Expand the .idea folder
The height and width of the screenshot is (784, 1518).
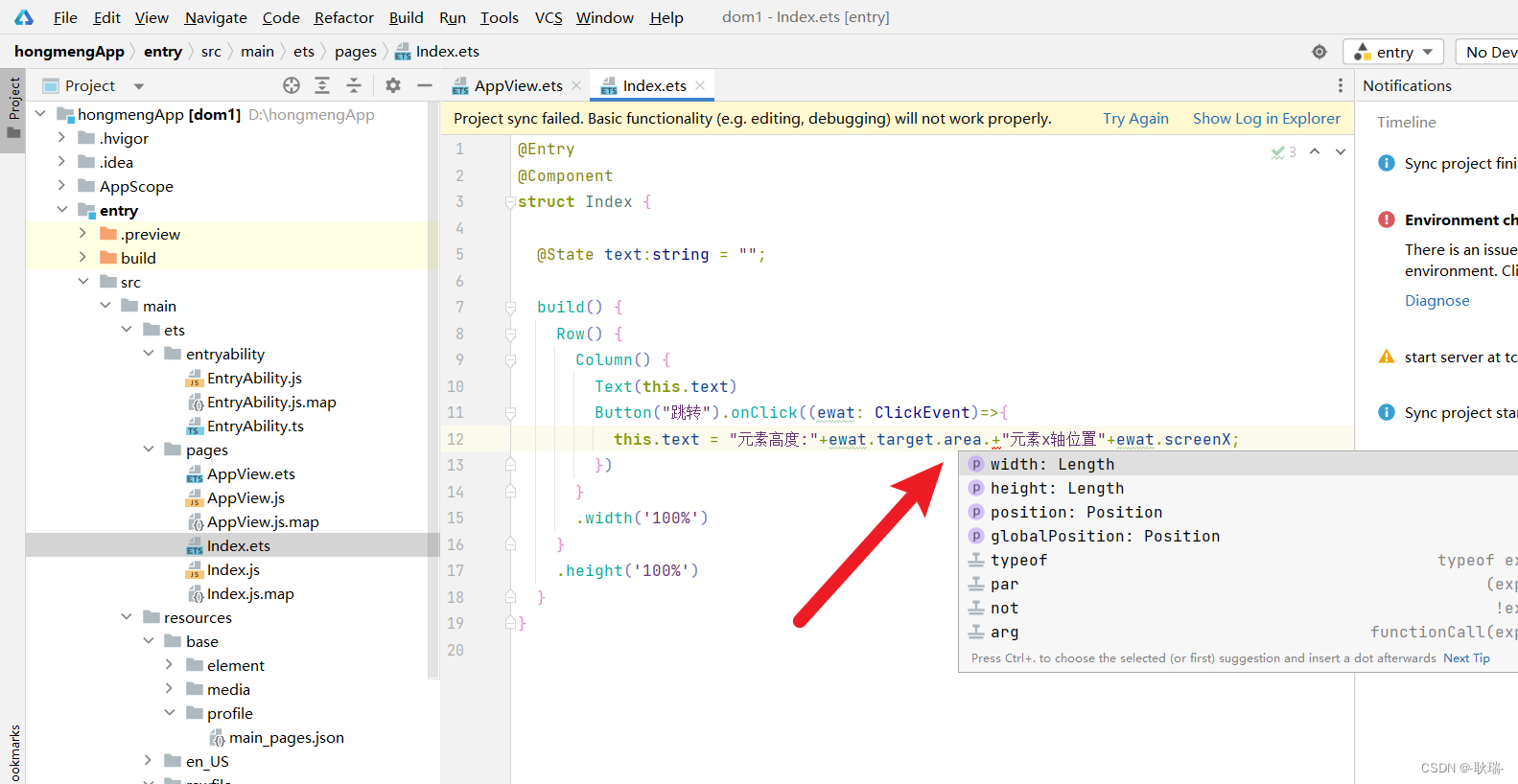(61, 162)
